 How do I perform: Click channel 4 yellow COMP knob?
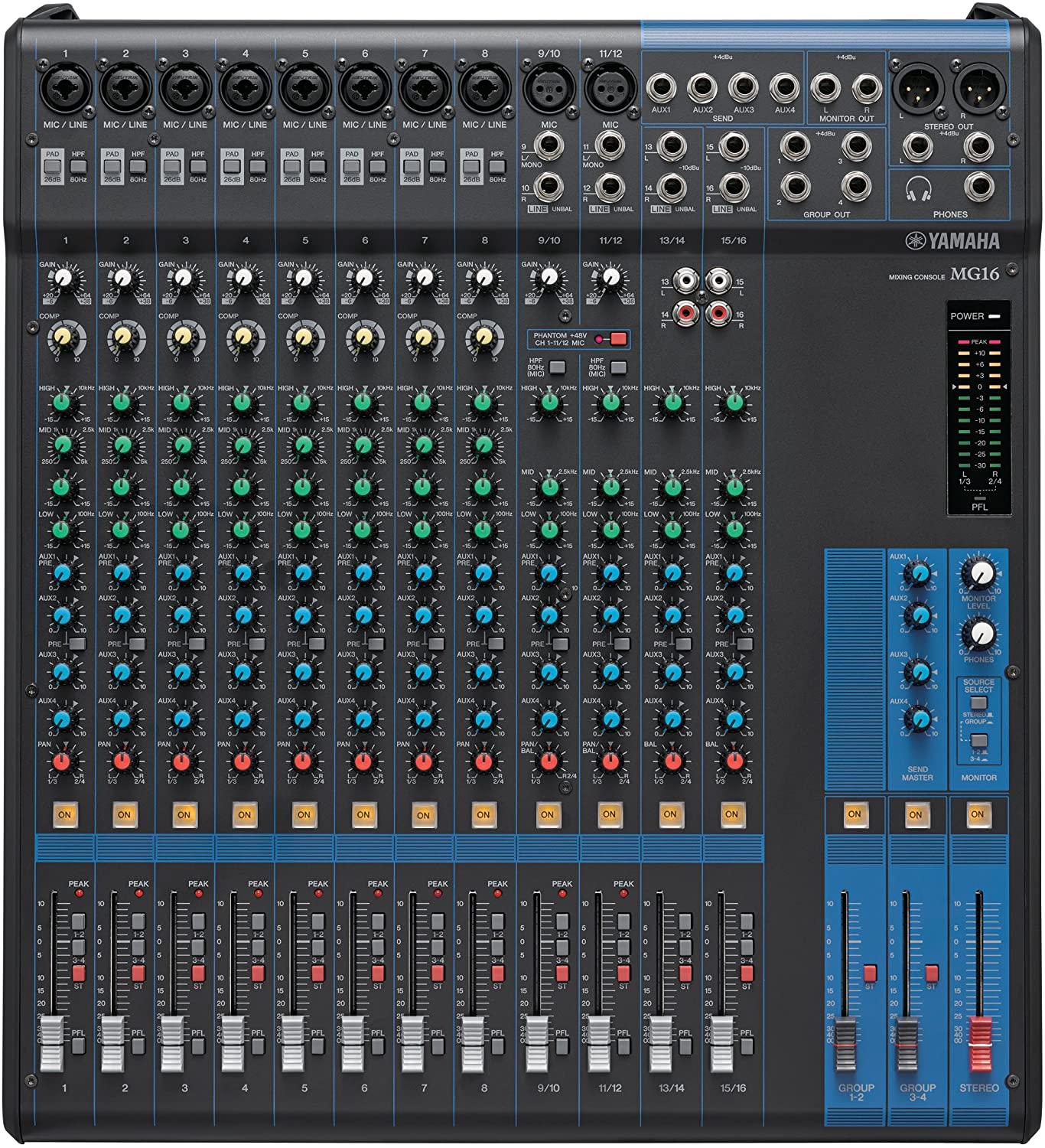243,336
